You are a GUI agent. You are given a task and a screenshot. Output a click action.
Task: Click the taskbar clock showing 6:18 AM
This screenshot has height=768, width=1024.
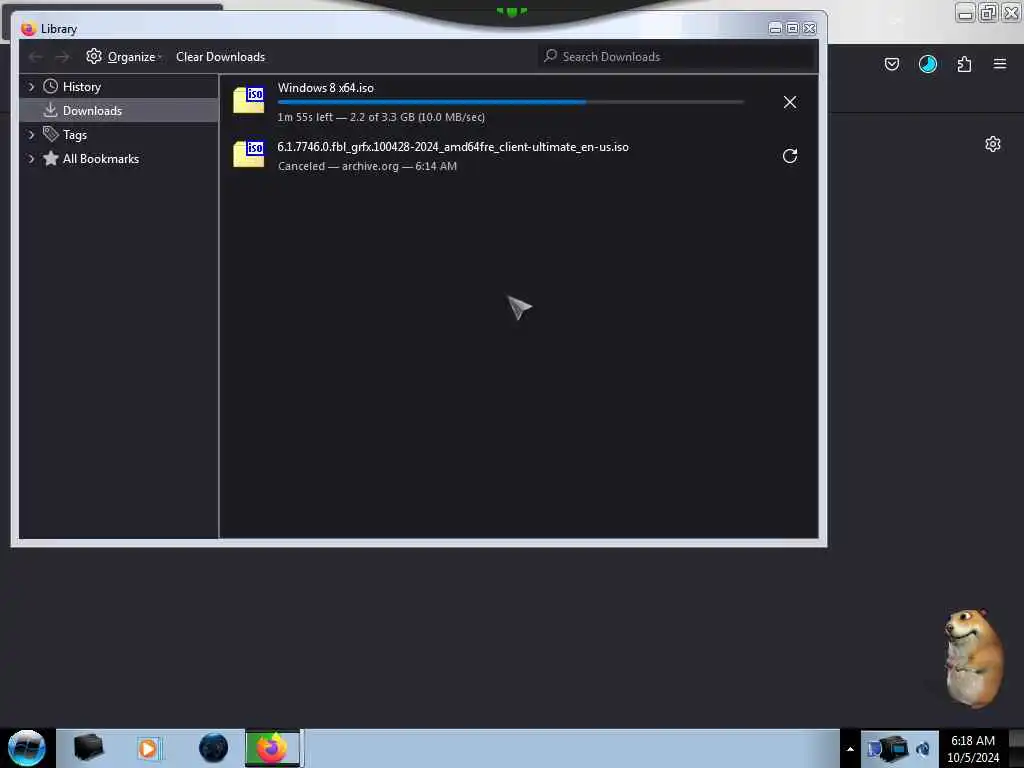[972, 749]
